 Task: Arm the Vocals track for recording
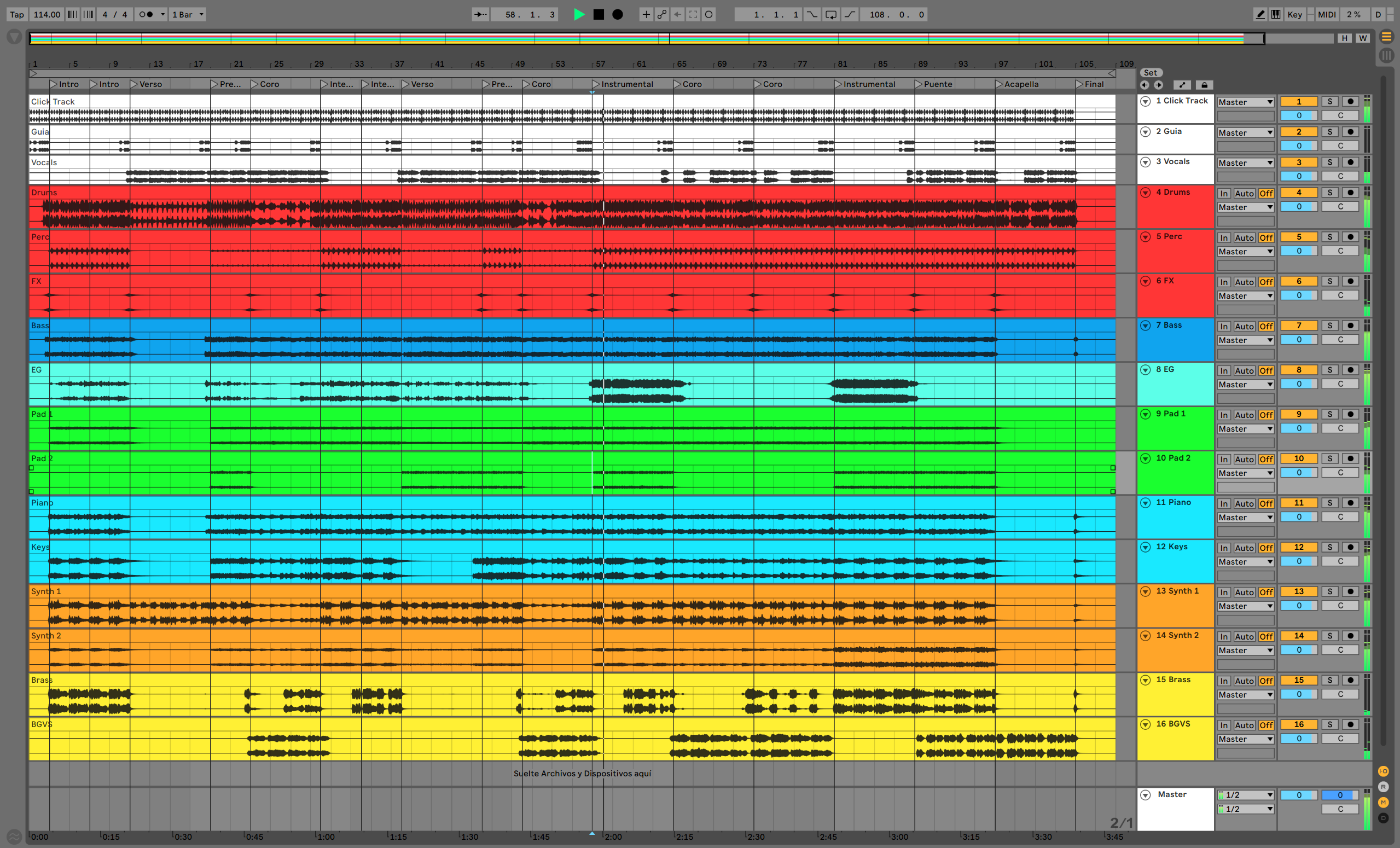coord(1351,162)
